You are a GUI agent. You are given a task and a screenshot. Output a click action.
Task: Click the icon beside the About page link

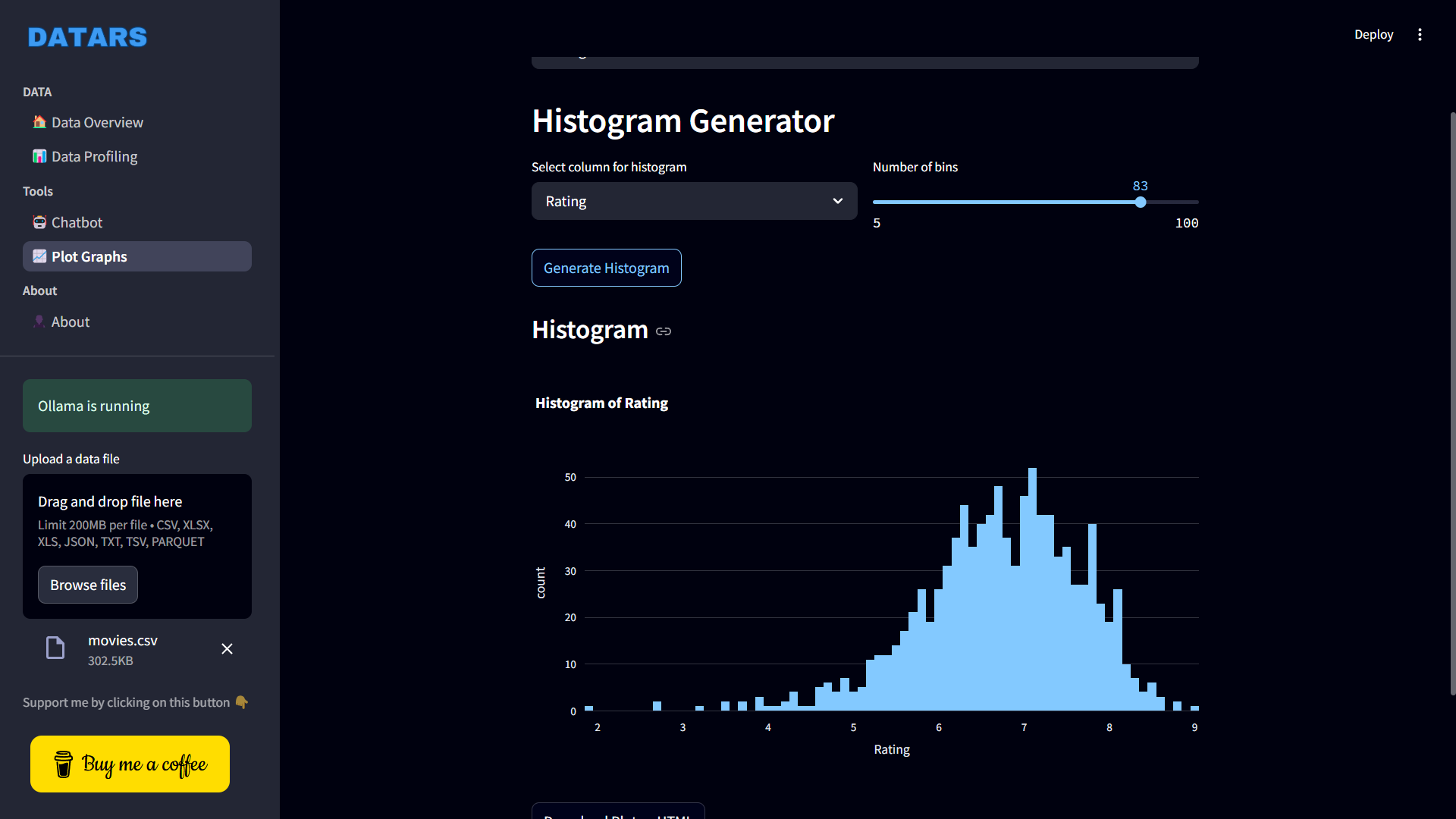(x=39, y=322)
